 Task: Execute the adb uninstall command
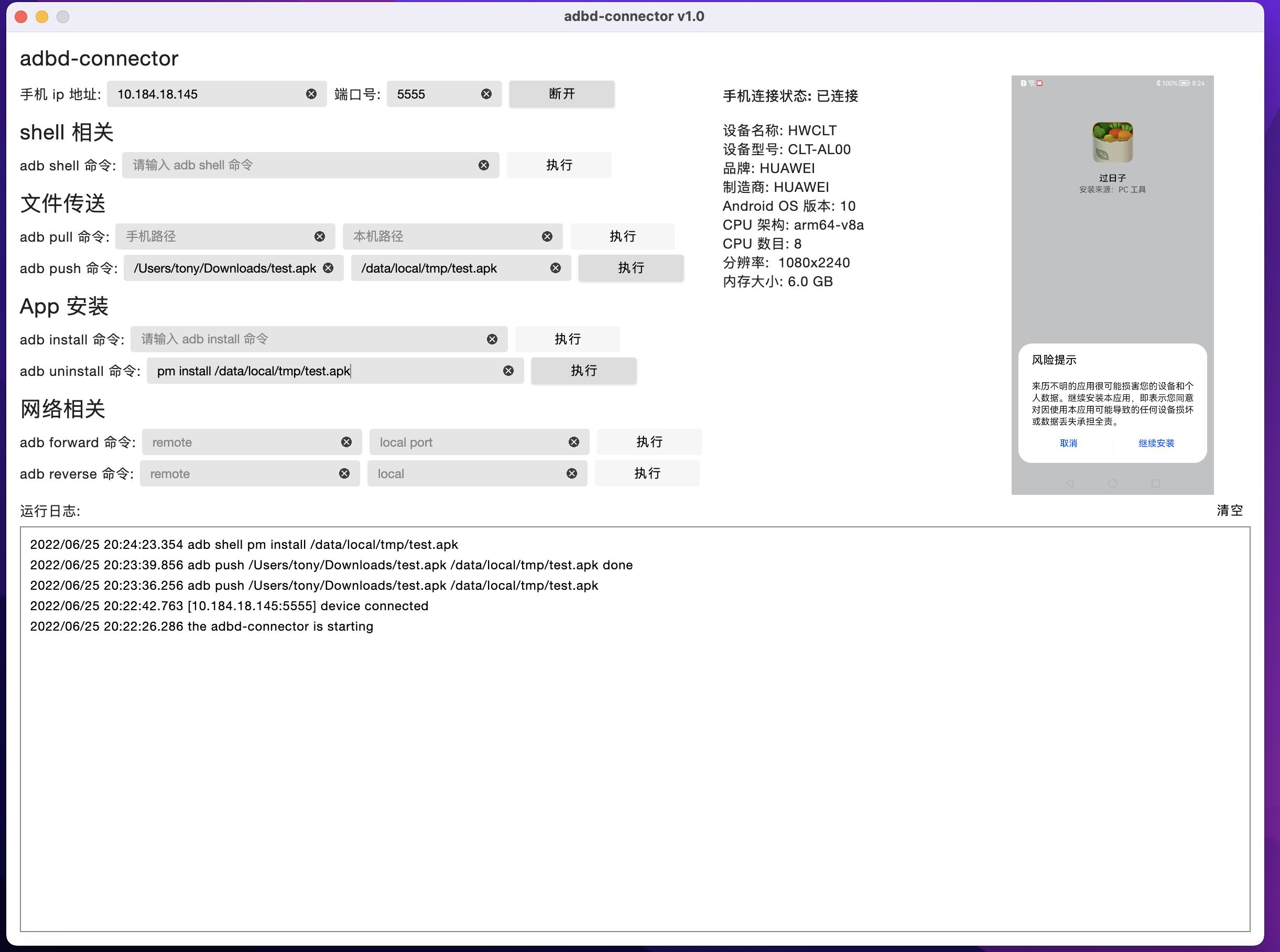click(x=583, y=371)
